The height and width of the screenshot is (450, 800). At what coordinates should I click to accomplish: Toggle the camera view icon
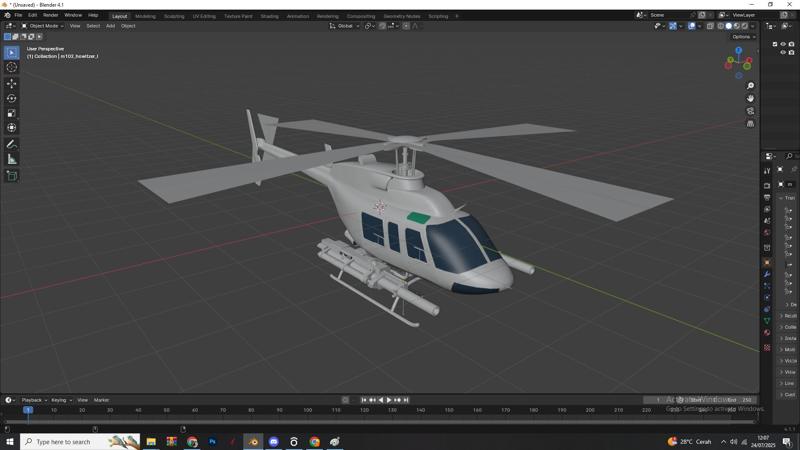point(750,111)
